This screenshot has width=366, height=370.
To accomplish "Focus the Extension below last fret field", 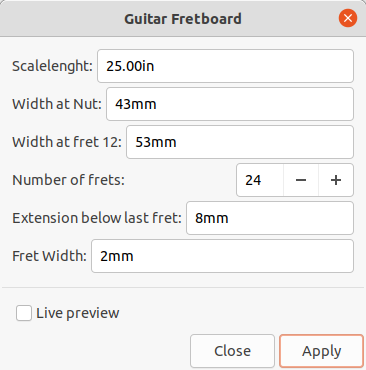I will point(270,218).
